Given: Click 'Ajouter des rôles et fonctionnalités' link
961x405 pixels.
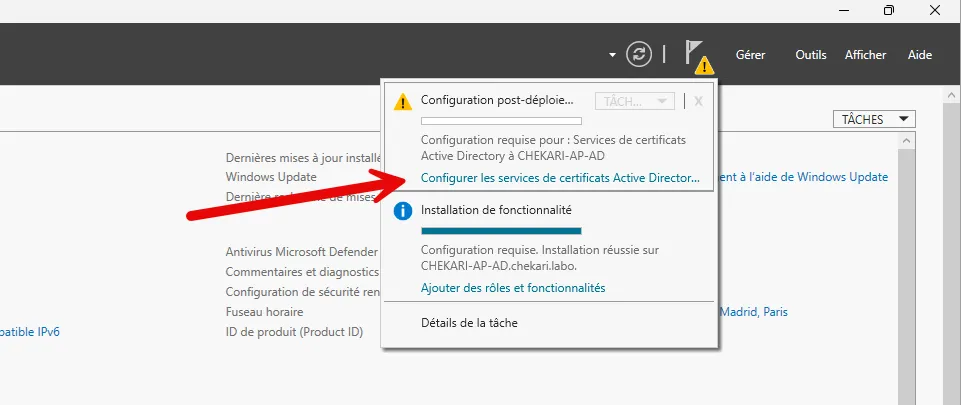Looking at the screenshot, I should pyautogui.click(x=513, y=288).
